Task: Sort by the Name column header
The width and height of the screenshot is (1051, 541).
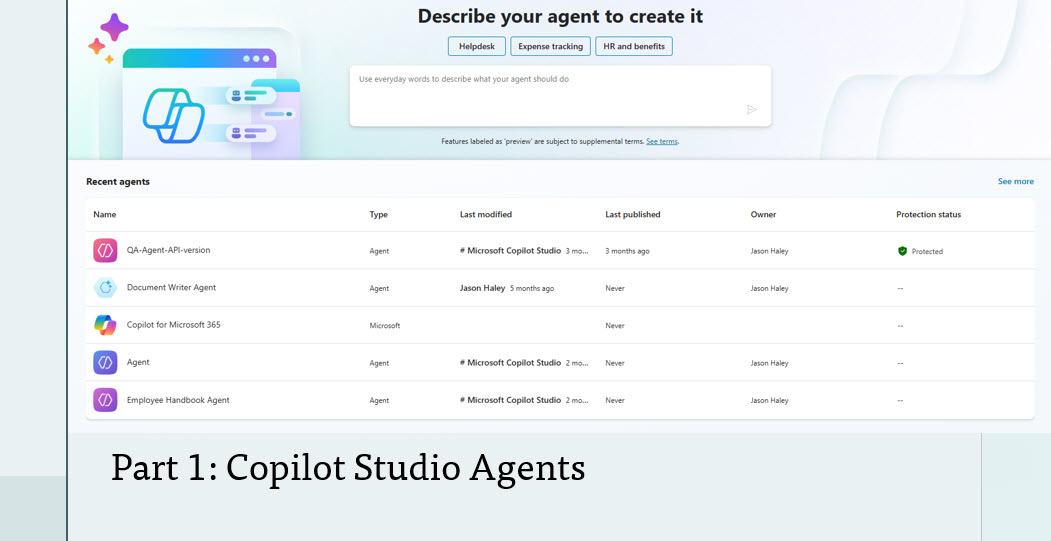Action: (x=105, y=215)
